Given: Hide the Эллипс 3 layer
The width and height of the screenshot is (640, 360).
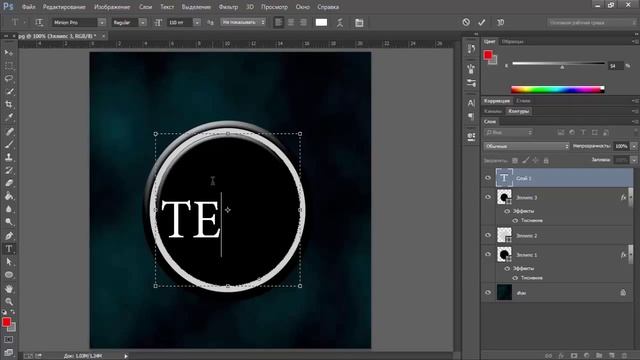Looking at the screenshot, I should click(488, 197).
